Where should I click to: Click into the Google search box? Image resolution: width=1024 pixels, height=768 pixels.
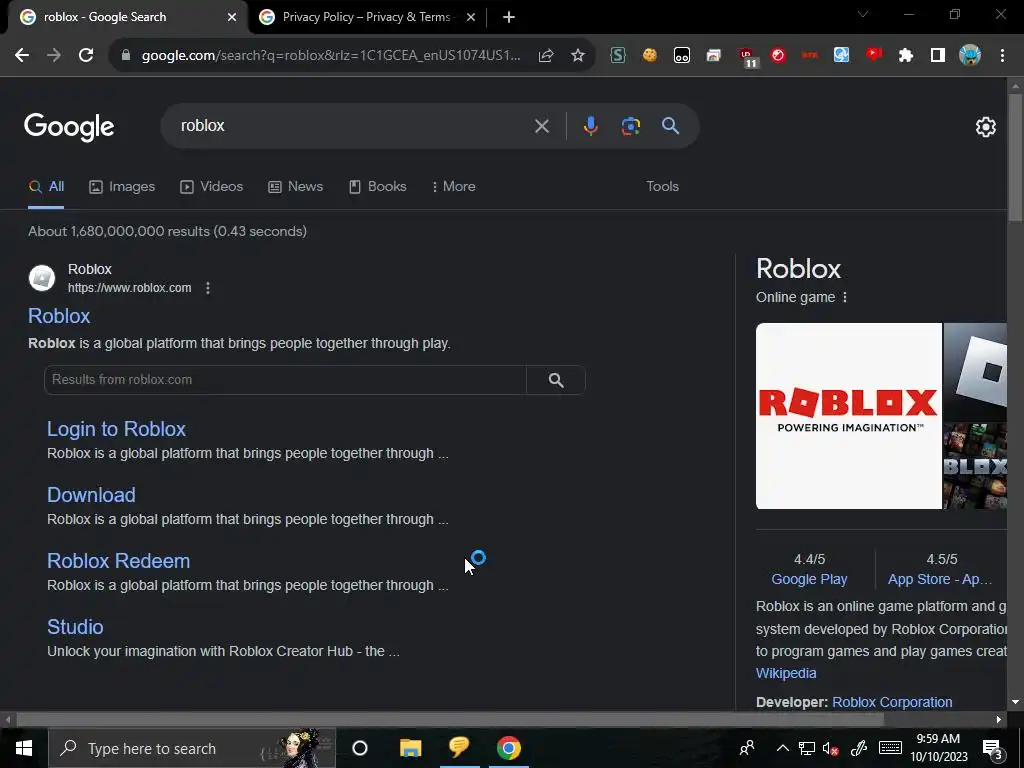353,126
